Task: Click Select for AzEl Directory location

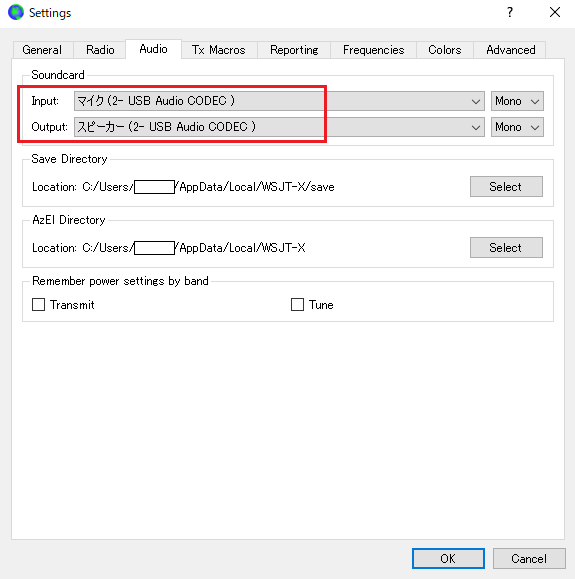Action: 506,247
